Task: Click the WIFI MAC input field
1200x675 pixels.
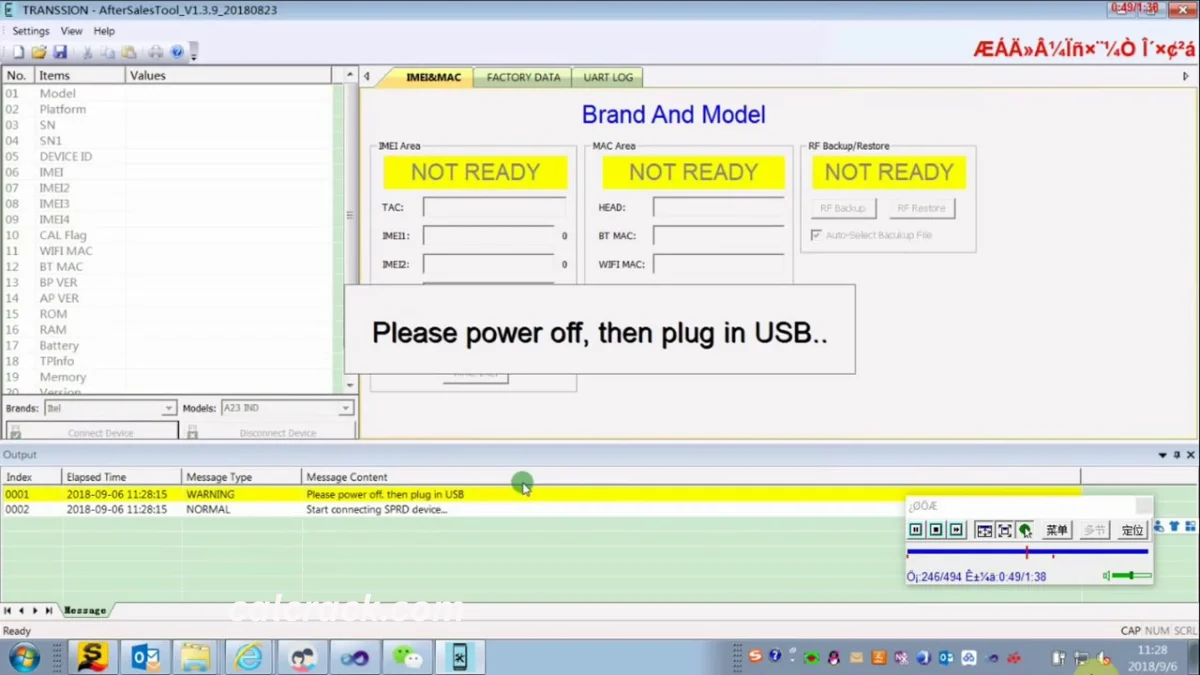Action: 719,265
